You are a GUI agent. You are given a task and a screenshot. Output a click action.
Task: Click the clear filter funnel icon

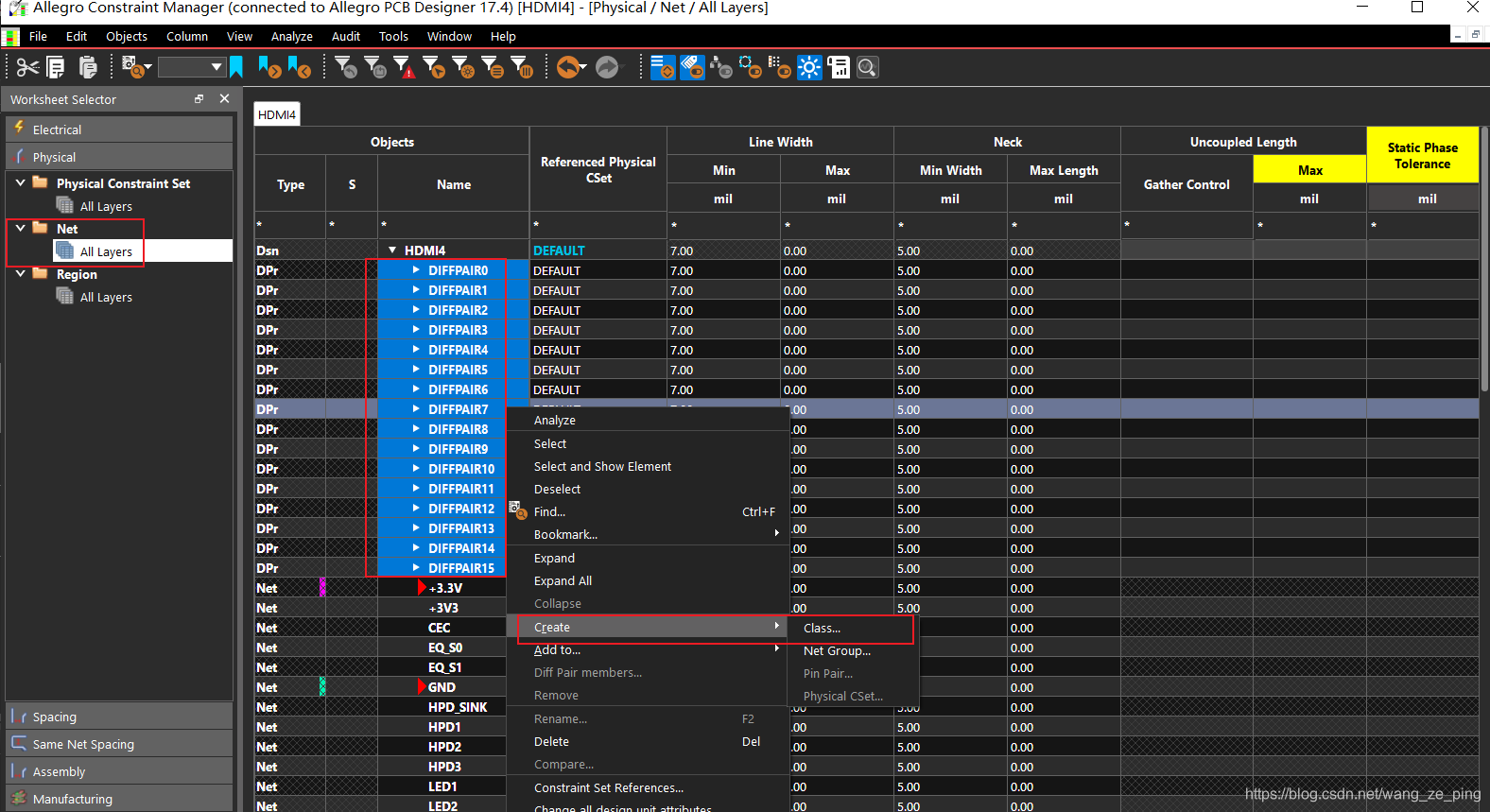pos(347,68)
